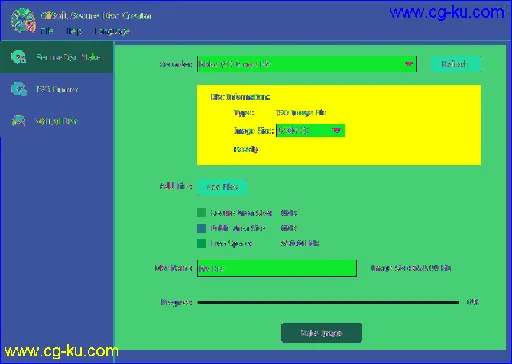The height and width of the screenshot is (364, 512).
Task: Switch to the Secure Disc Maker tab
Action: (x=57, y=57)
